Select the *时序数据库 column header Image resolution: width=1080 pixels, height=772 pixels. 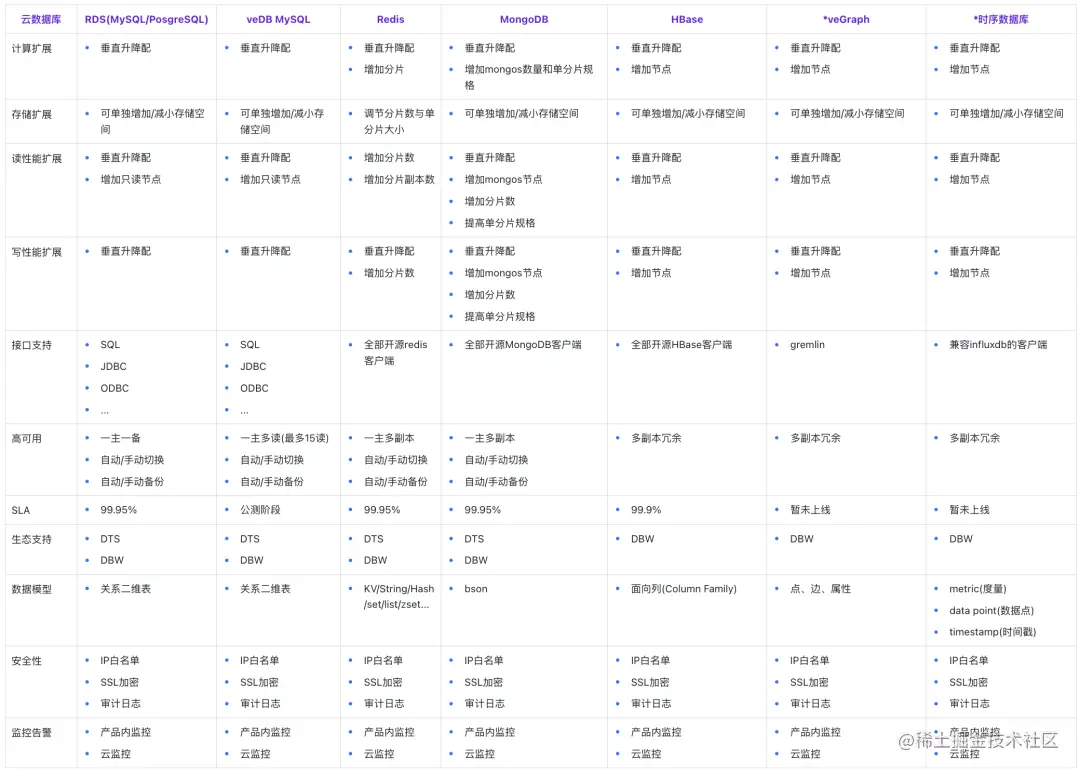click(1001, 19)
